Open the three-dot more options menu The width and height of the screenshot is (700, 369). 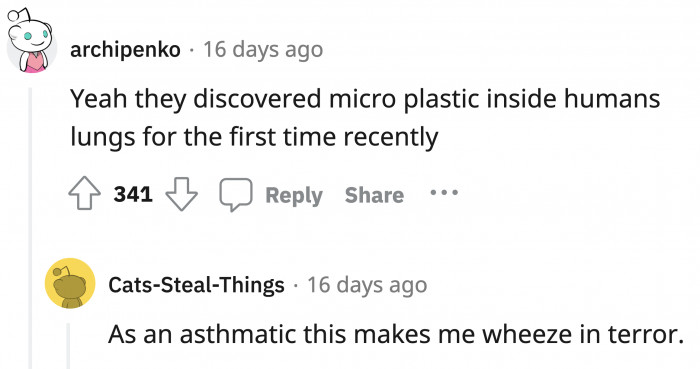pos(444,193)
